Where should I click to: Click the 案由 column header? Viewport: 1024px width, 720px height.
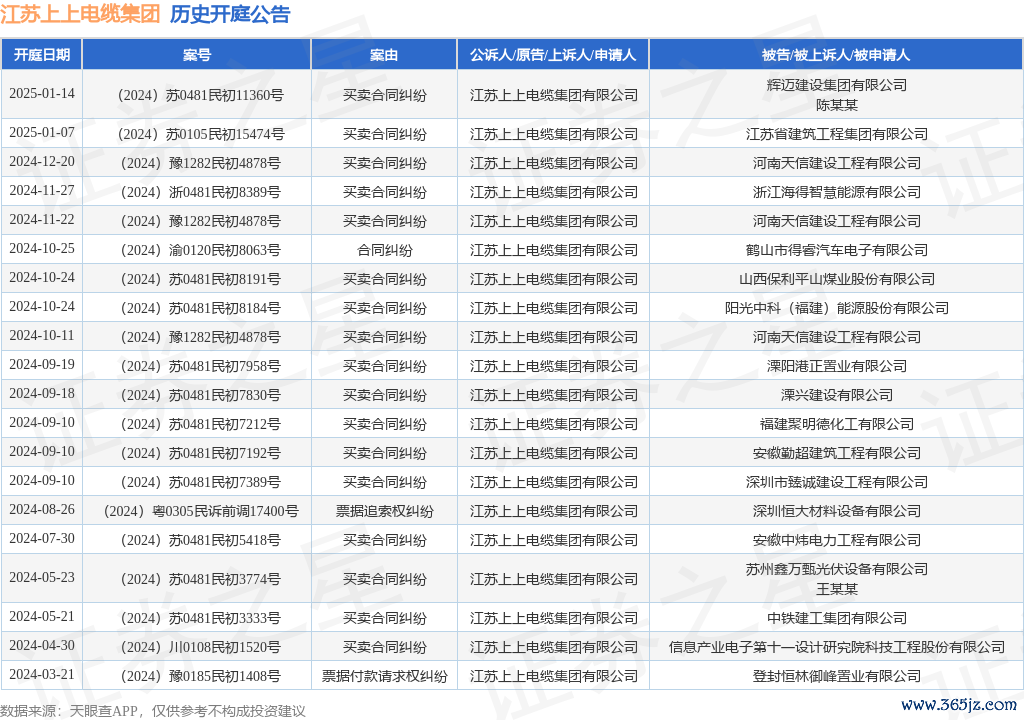coord(384,55)
